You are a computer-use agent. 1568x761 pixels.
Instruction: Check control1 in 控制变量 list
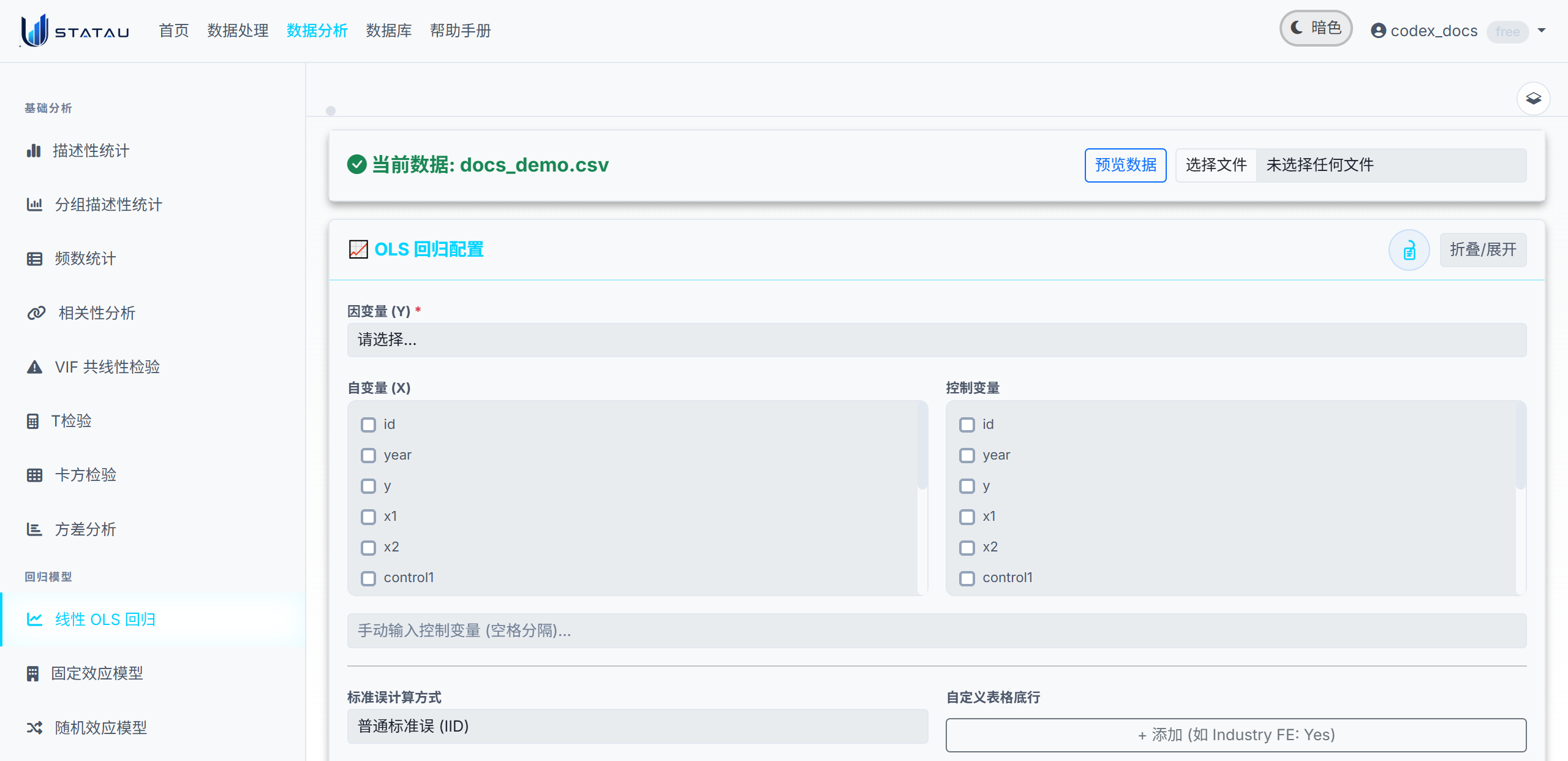967,578
